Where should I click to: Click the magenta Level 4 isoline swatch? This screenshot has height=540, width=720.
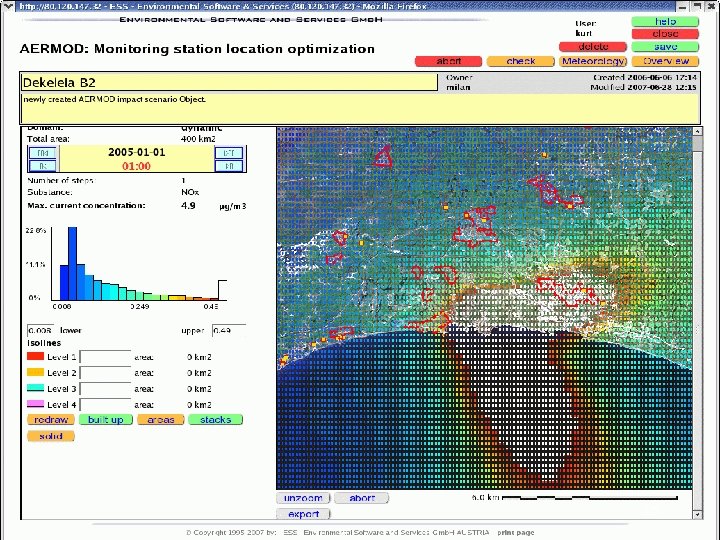pos(35,404)
